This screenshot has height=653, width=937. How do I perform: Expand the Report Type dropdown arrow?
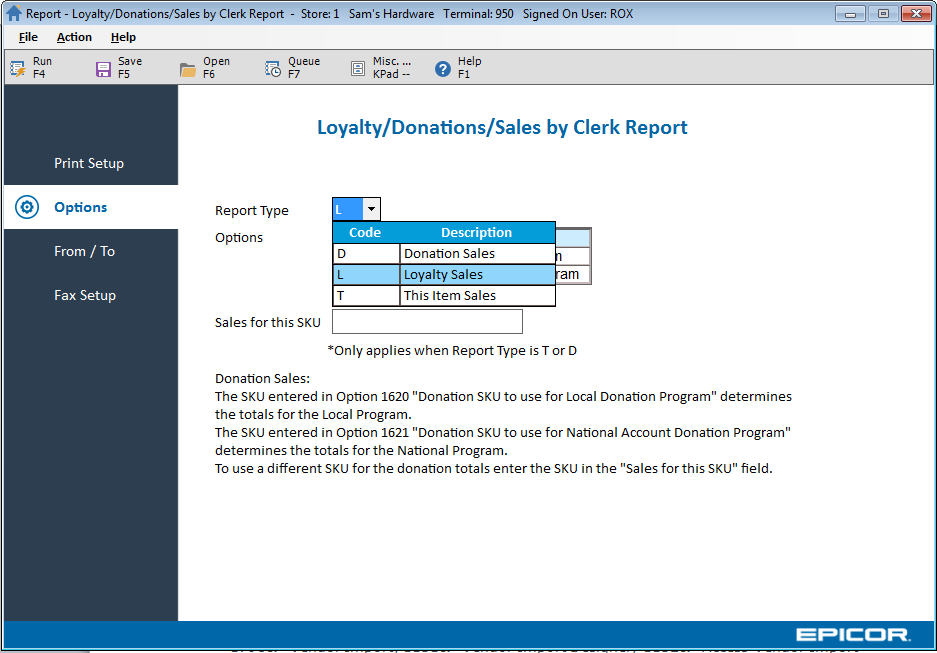(371, 209)
